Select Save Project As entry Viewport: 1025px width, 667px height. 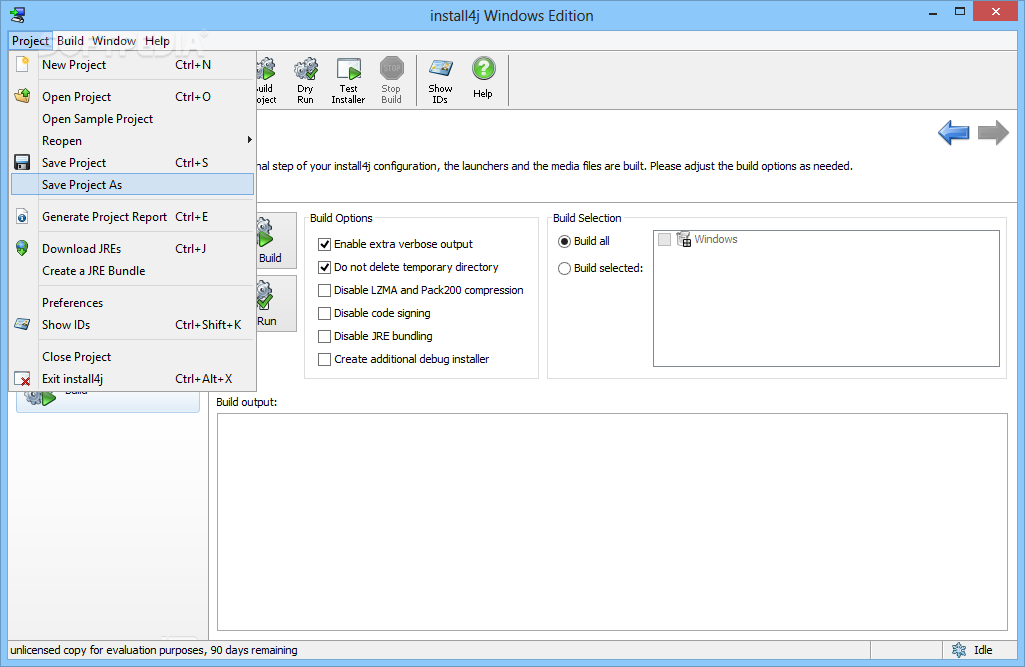pos(133,184)
